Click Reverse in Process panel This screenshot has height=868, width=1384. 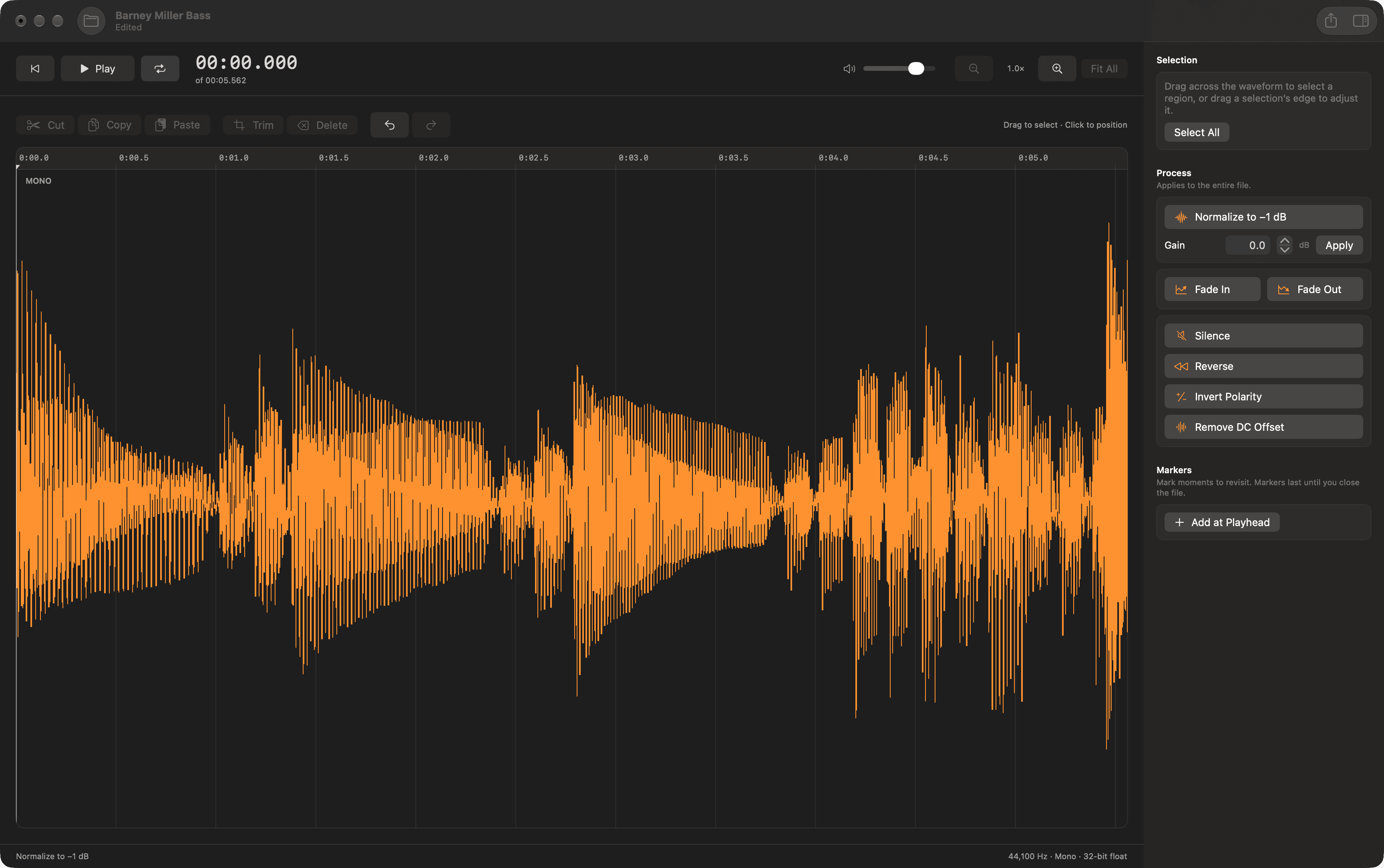1263,366
